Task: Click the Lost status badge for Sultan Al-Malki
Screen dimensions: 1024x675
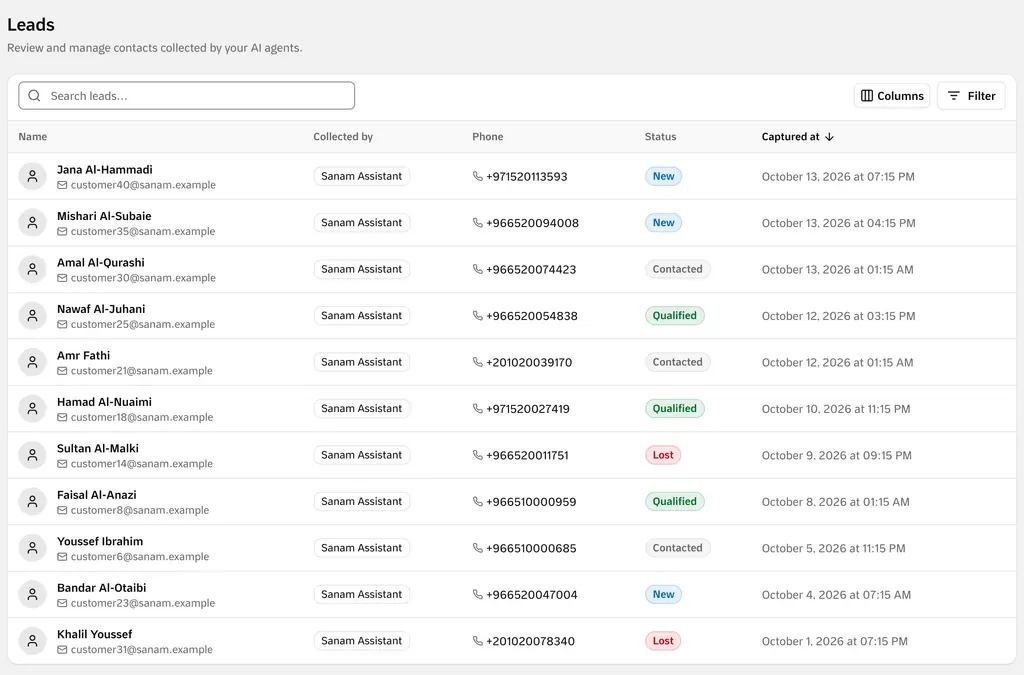Action: pos(663,455)
